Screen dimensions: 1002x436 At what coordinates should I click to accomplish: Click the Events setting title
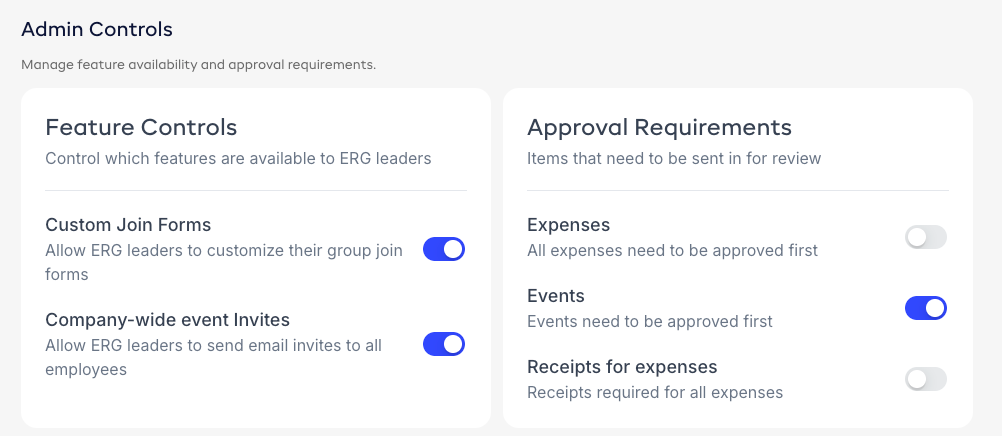click(x=555, y=296)
